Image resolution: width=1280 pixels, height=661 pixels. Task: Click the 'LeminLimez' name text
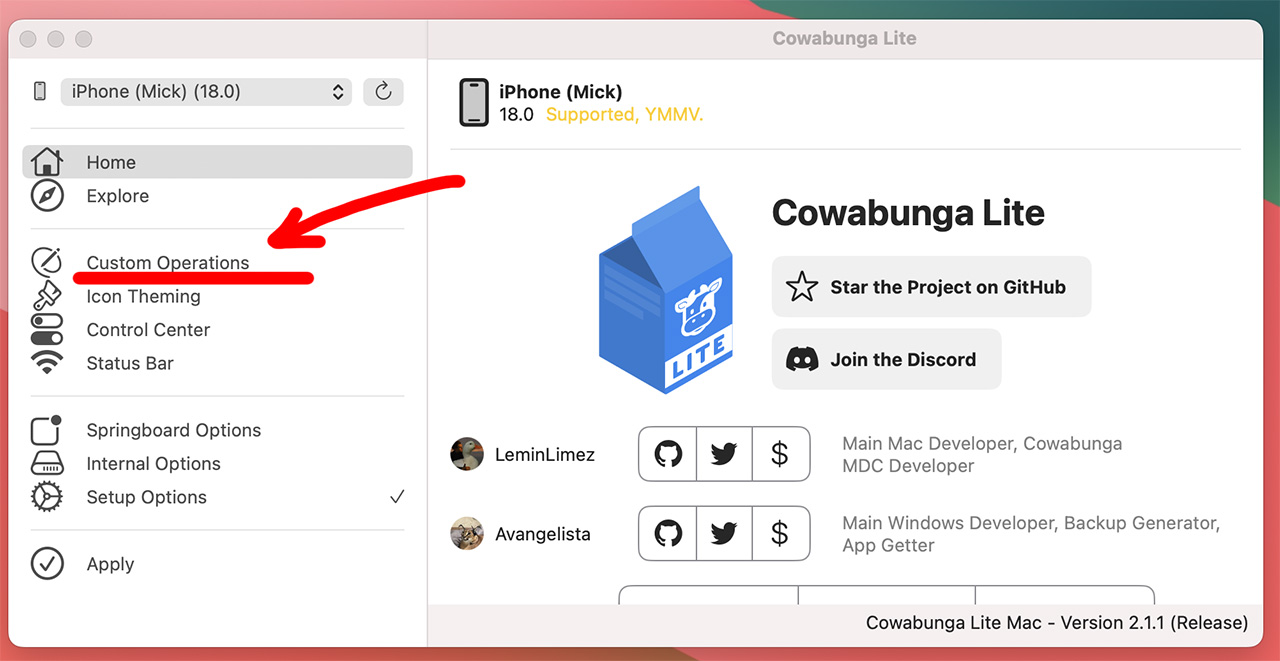pos(545,455)
